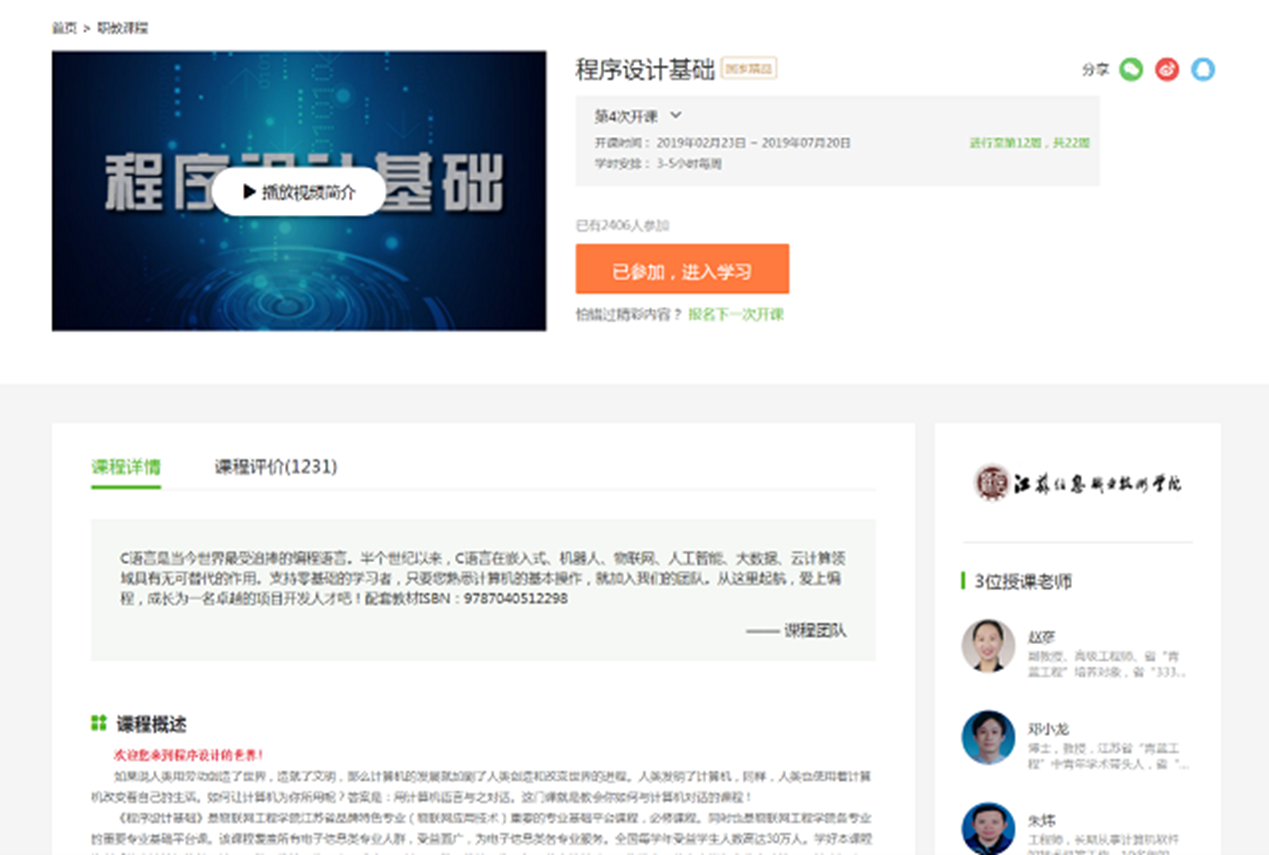
Task: Switch to the 课程评价(1231) tab
Action: click(x=276, y=466)
